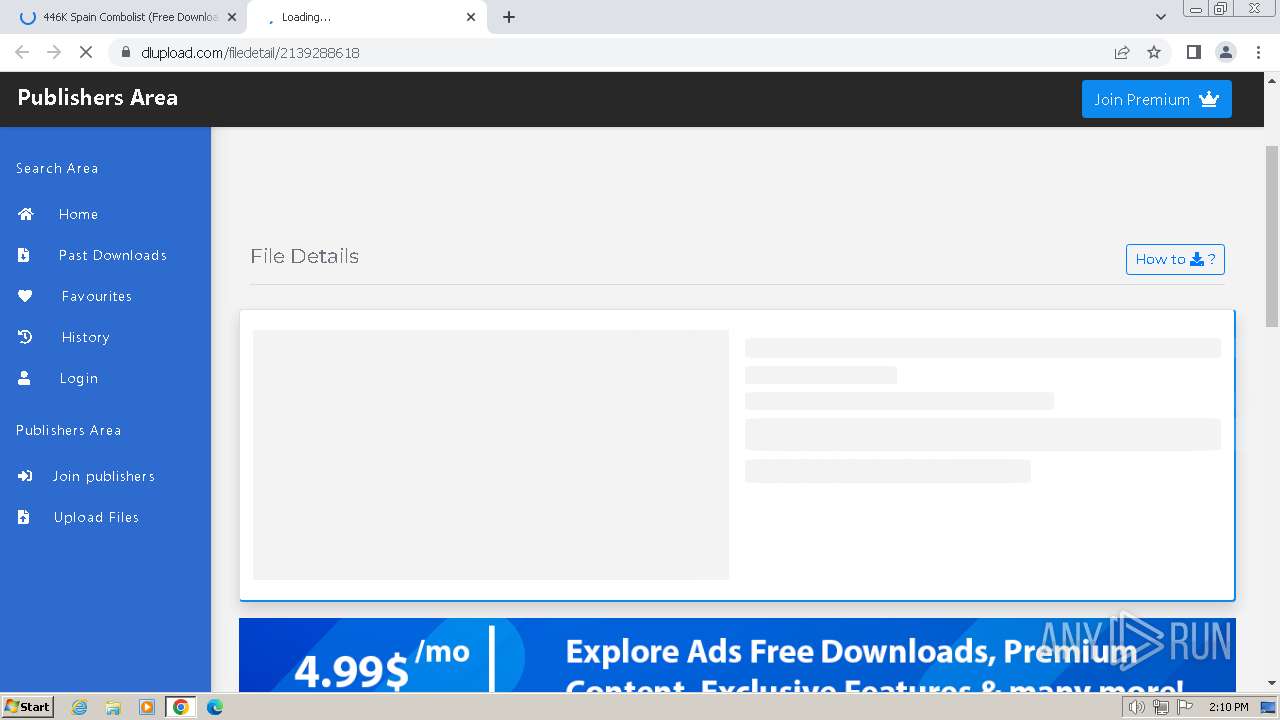The width and height of the screenshot is (1280, 720).
Task: Click the Join publishers sign-in icon
Action: point(26,476)
